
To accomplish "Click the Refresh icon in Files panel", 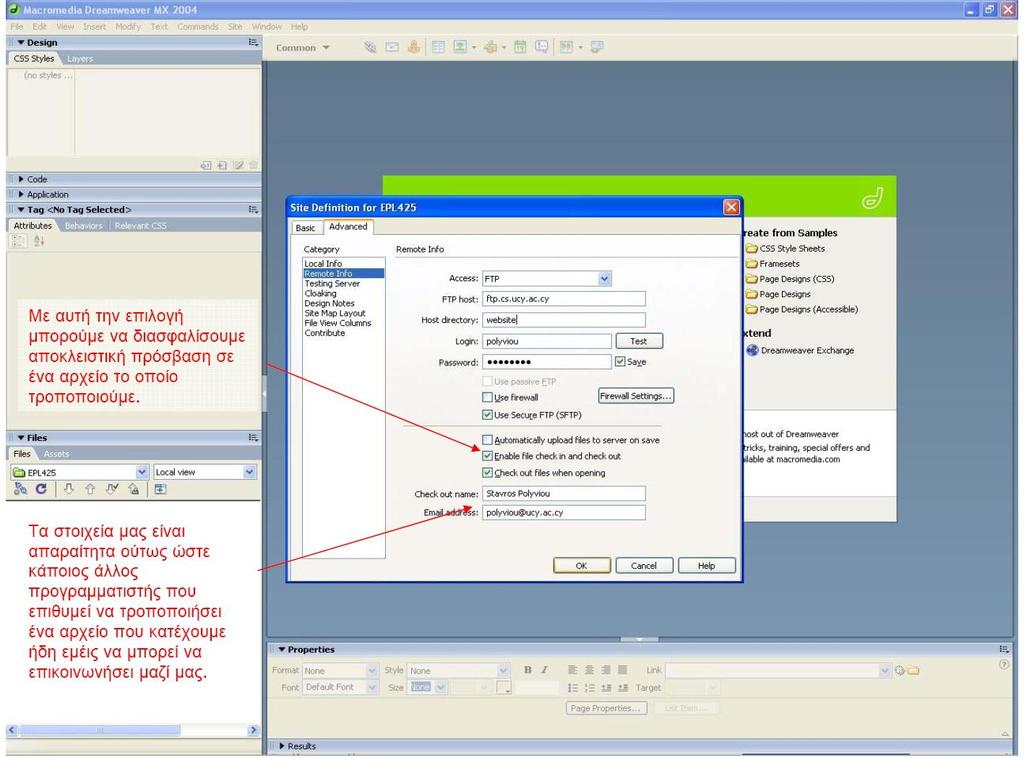I will [x=41, y=489].
